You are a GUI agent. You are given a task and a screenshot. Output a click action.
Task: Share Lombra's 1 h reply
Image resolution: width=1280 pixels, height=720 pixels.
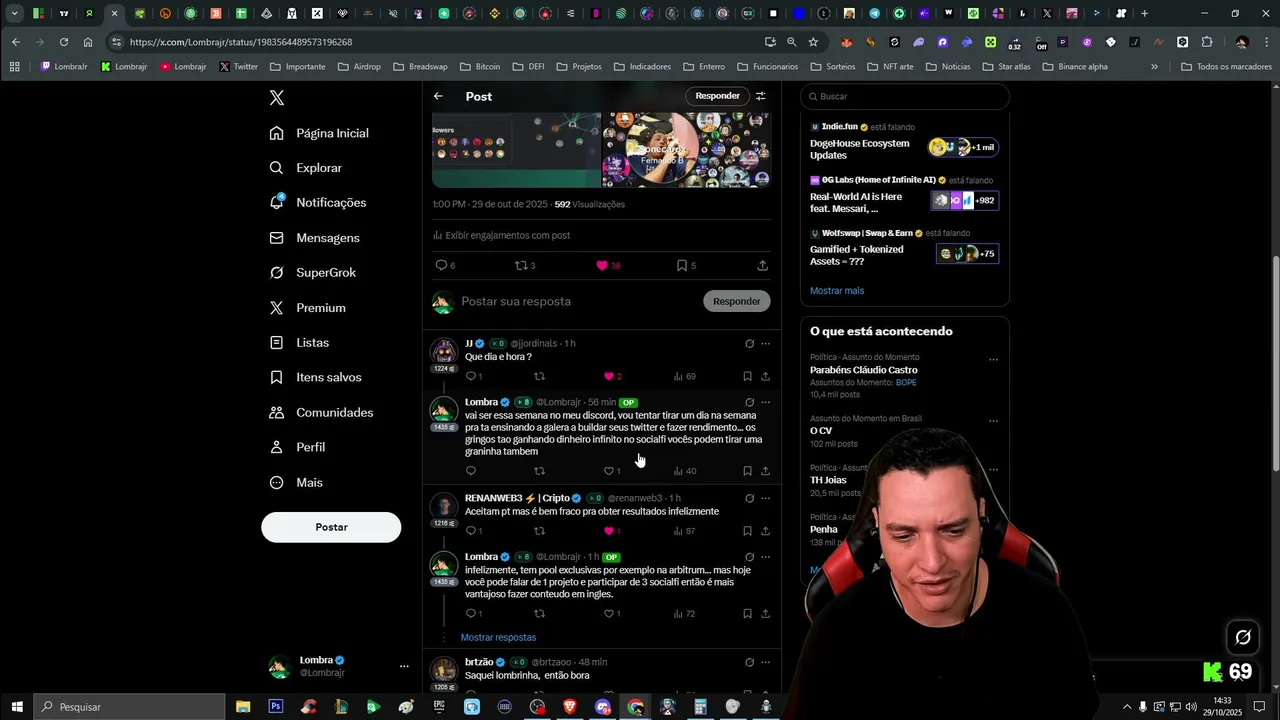(765, 614)
